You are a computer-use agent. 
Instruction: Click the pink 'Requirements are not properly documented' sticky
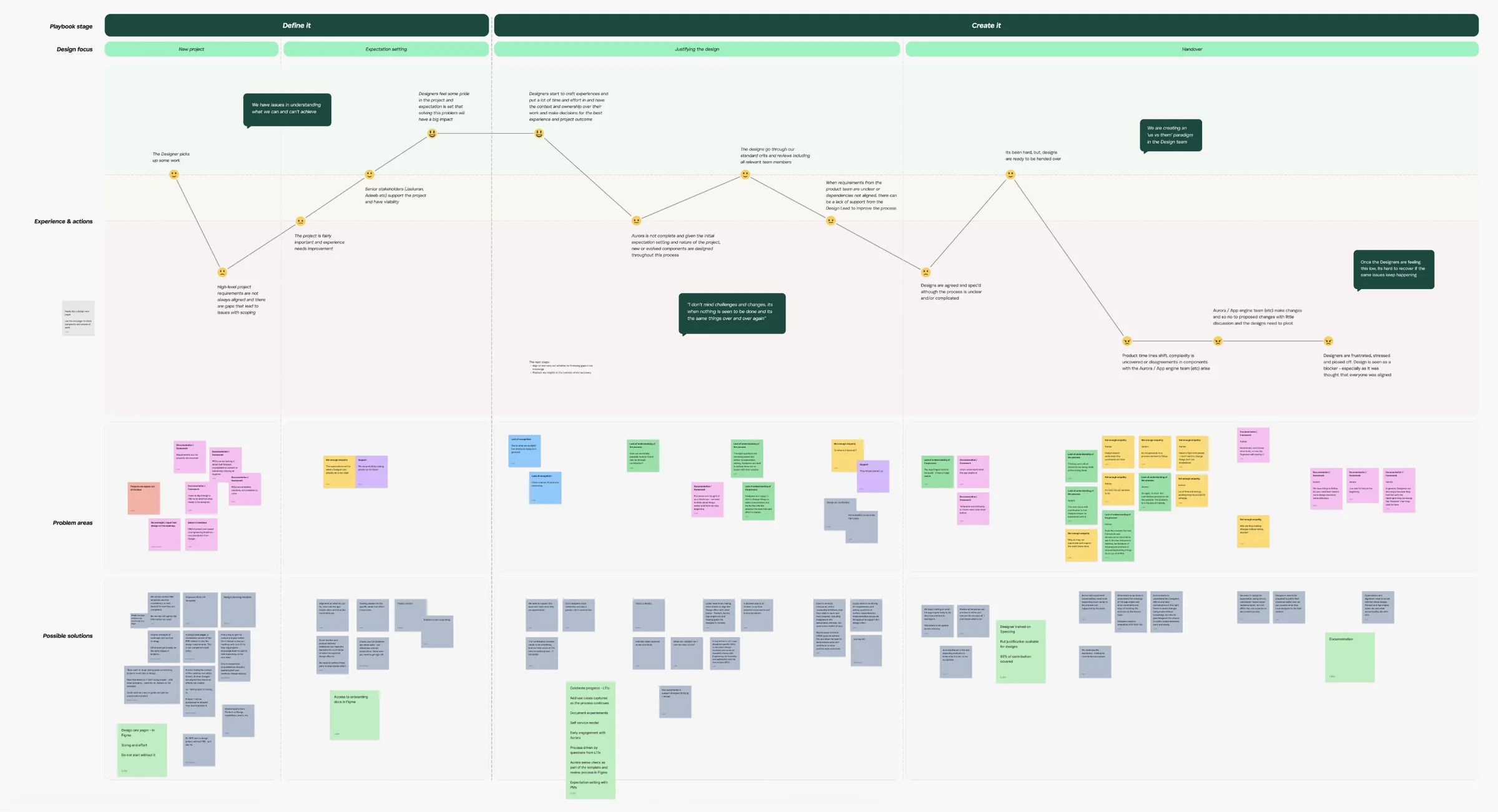pyautogui.click(x=190, y=457)
